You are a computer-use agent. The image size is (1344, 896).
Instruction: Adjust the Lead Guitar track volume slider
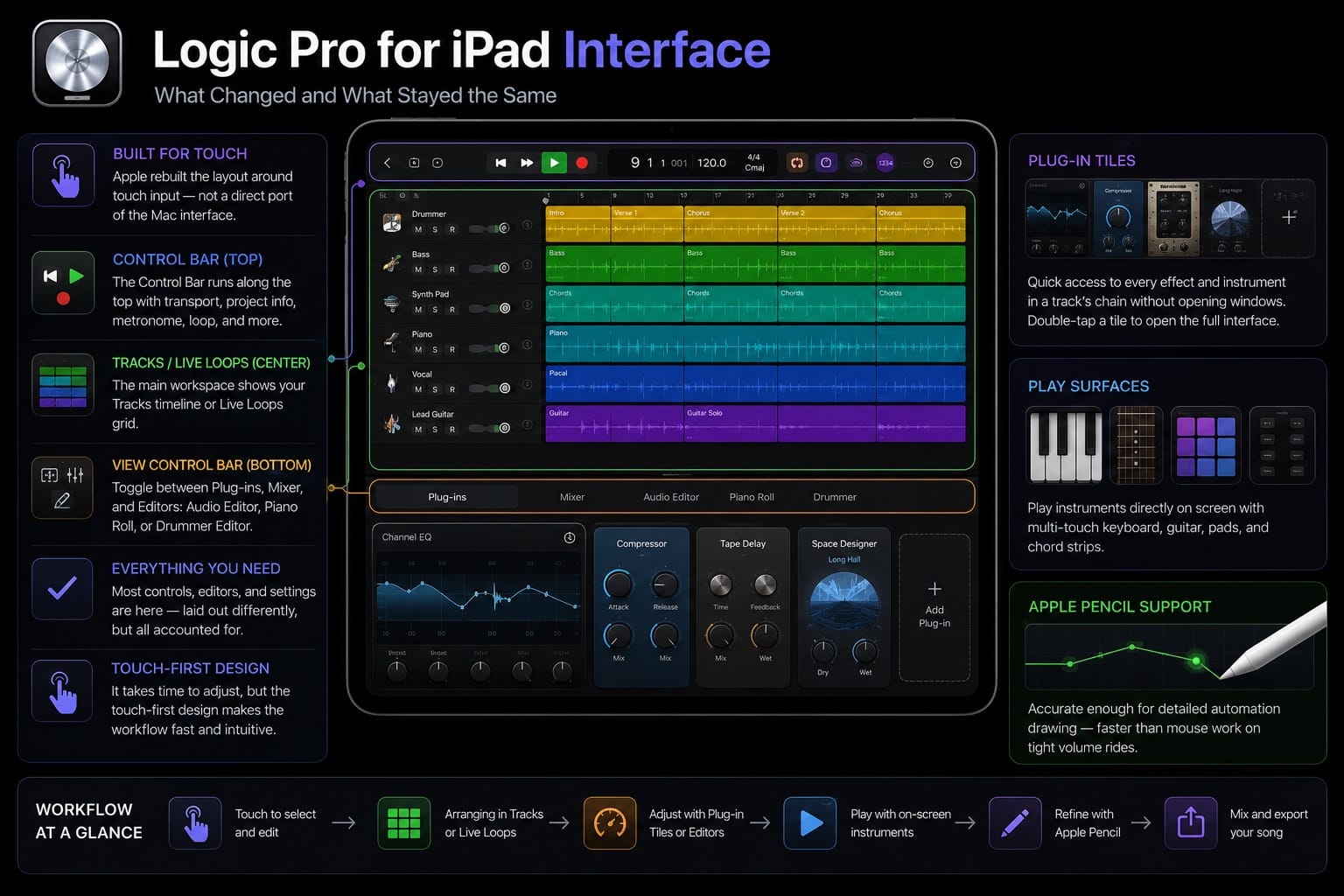pyautogui.click(x=489, y=429)
